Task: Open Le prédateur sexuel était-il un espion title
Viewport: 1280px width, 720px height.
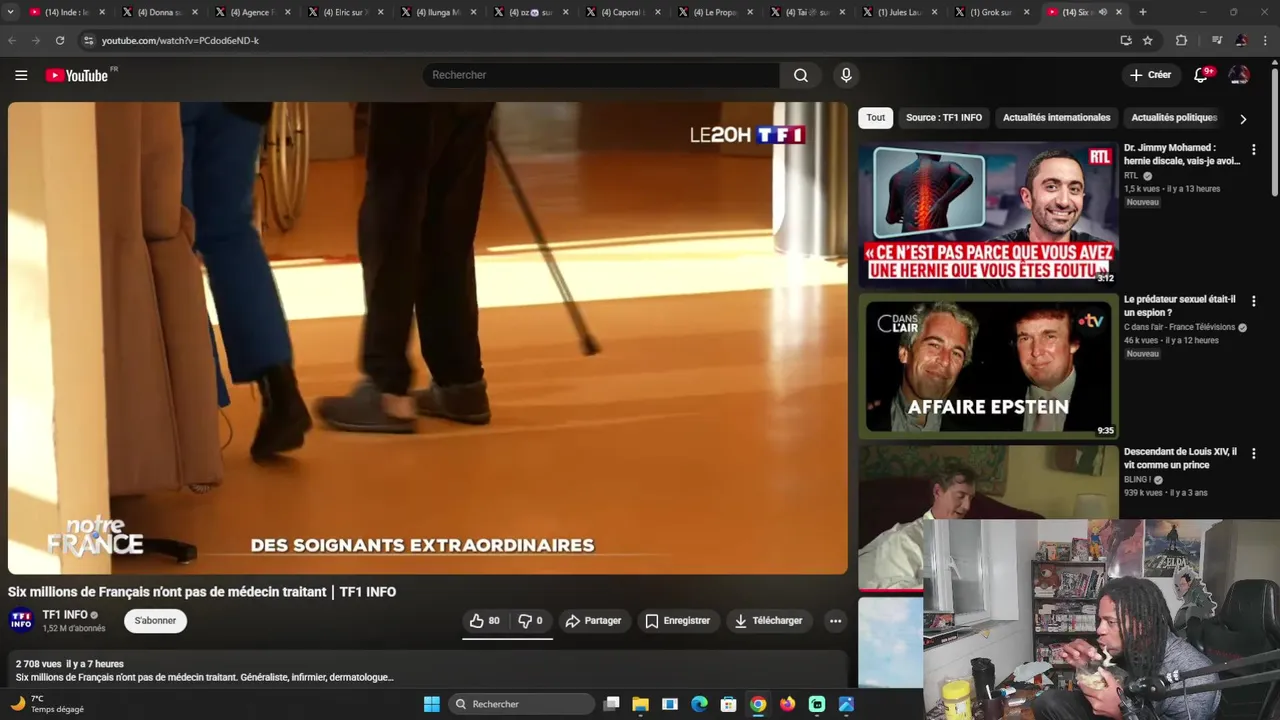Action: [x=1180, y=306]
